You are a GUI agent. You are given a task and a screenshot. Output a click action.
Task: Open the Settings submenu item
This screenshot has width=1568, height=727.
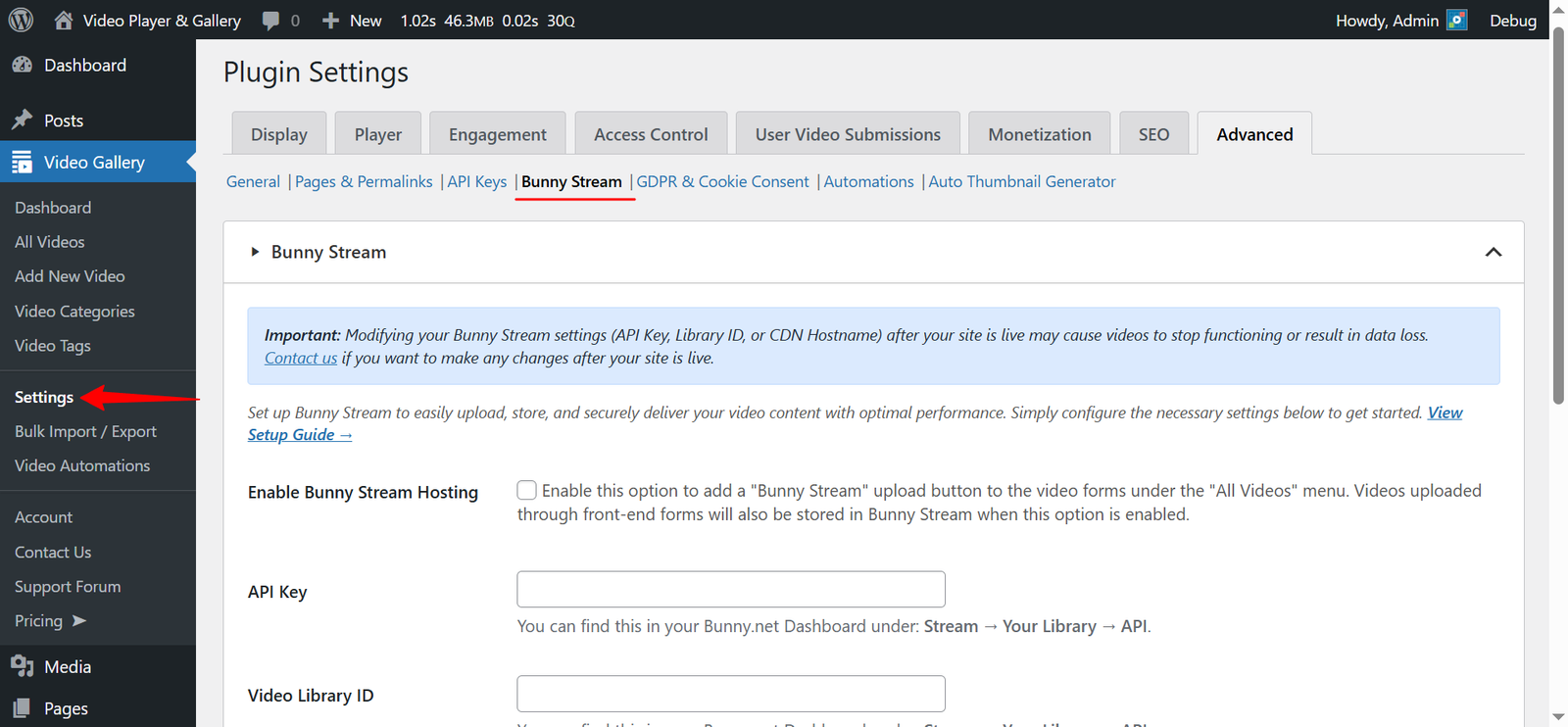(44, 397)
